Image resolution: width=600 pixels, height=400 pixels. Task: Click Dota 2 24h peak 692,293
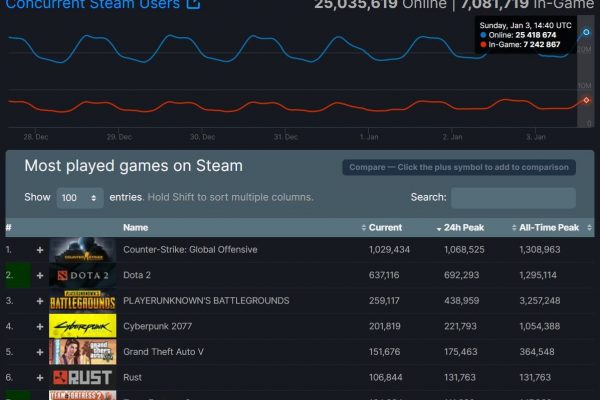tap(461, 275)
